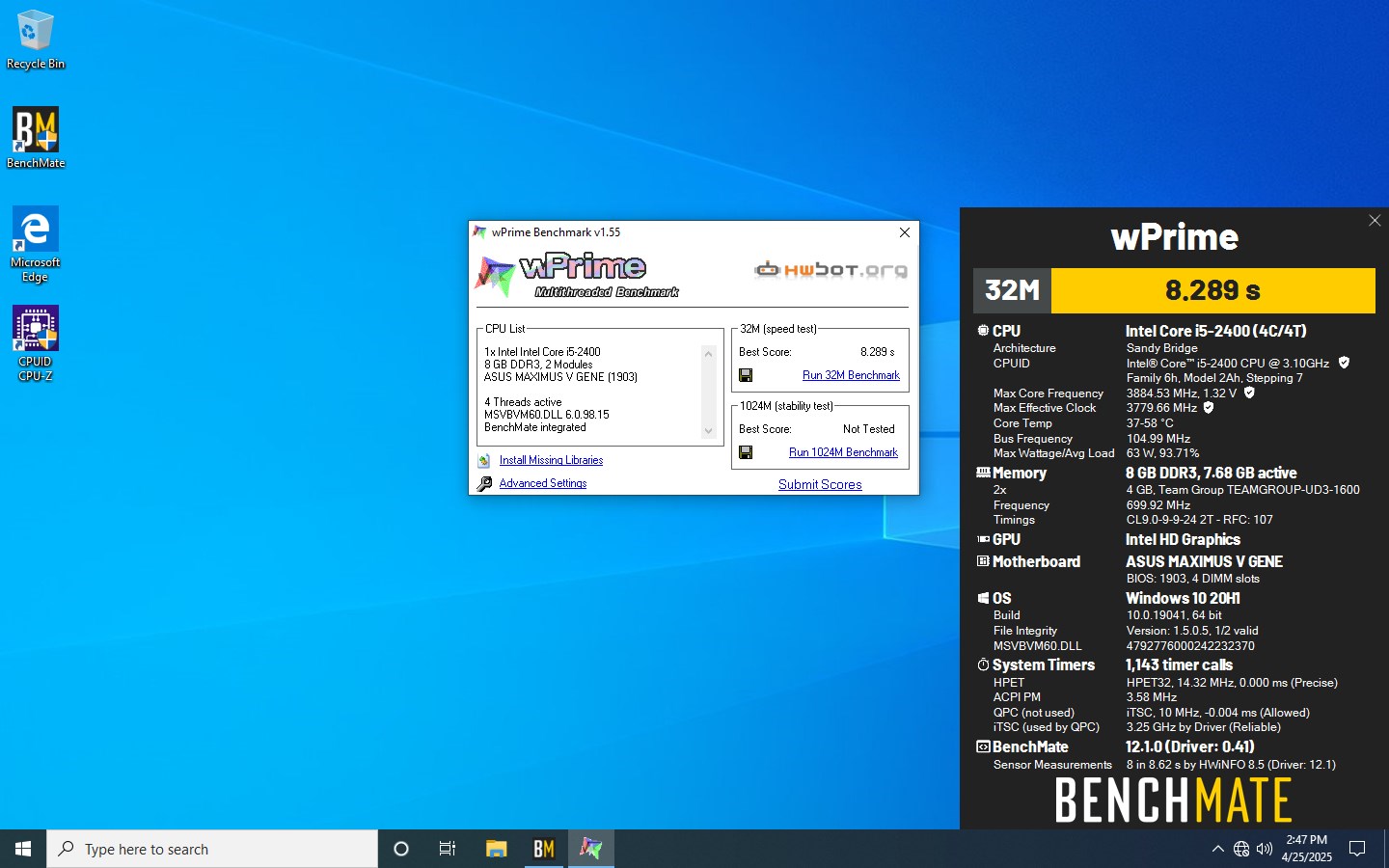This screenshot has width=1389, height=868.
Task: Click the 32M label in BenchMate panel
Action: click(x=1012, y=290)
